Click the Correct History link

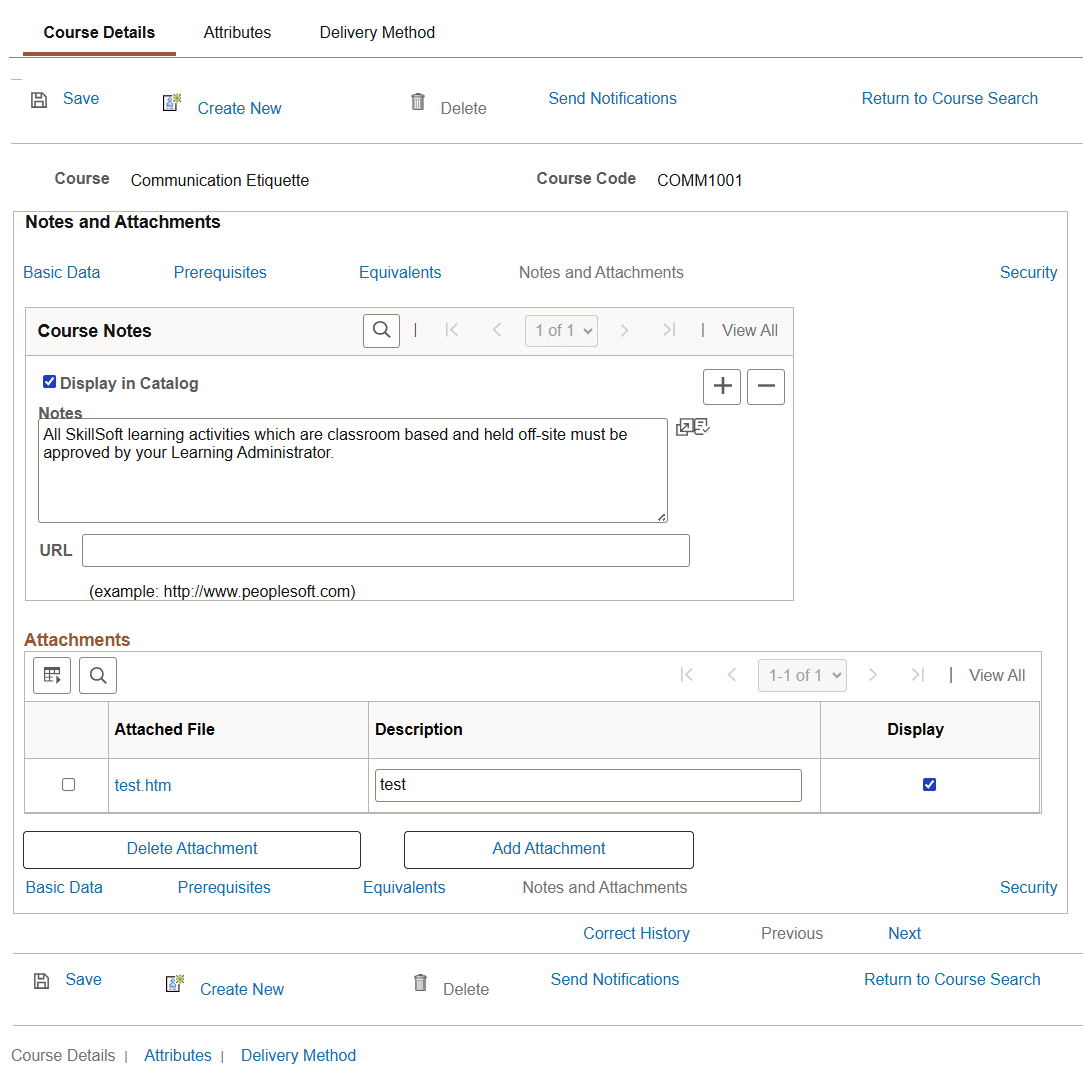click(636, 934)
